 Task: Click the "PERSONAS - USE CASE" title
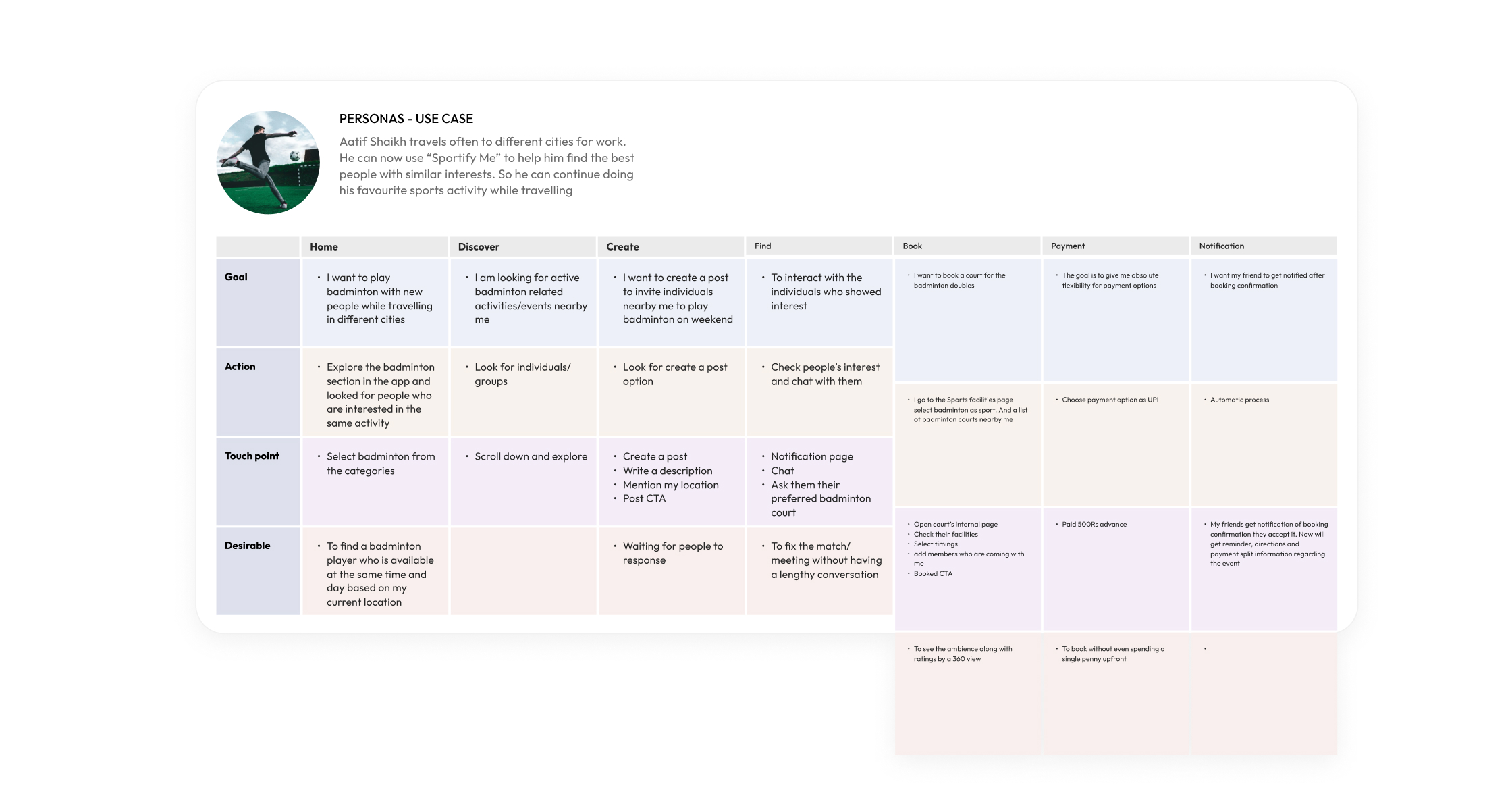(x=406, y=119)
